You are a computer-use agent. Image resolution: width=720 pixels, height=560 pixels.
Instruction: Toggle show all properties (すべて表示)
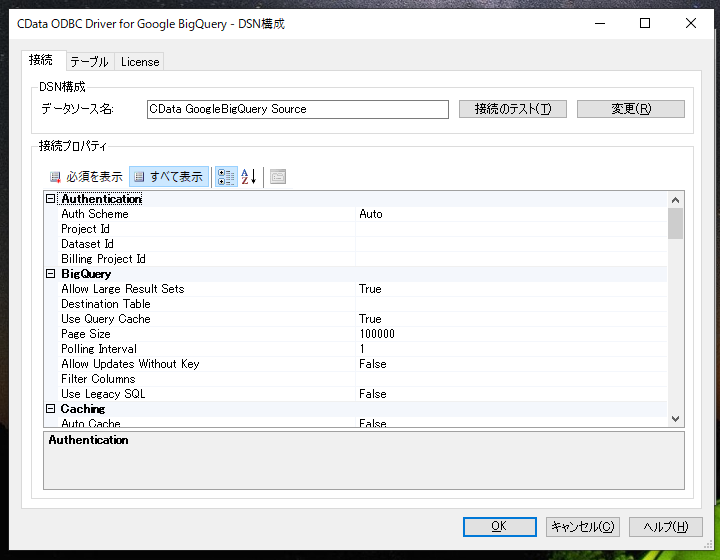(169, 177)
